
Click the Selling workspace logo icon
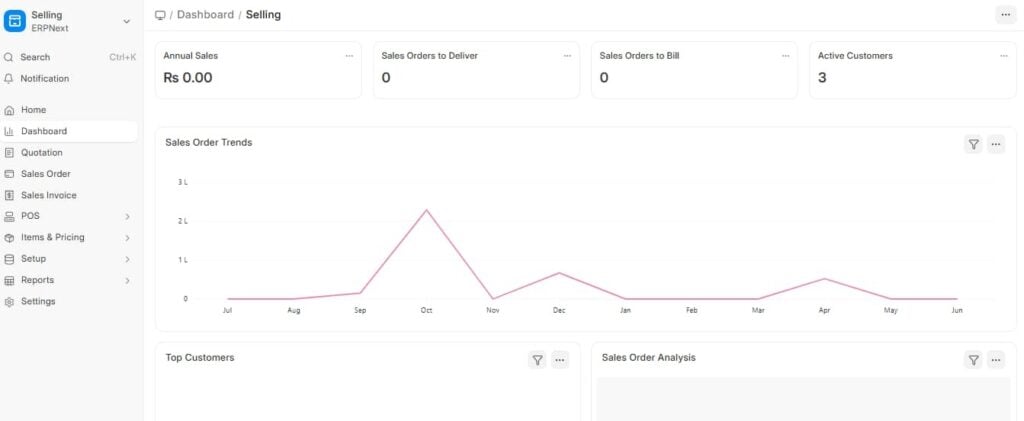[15, 21]
